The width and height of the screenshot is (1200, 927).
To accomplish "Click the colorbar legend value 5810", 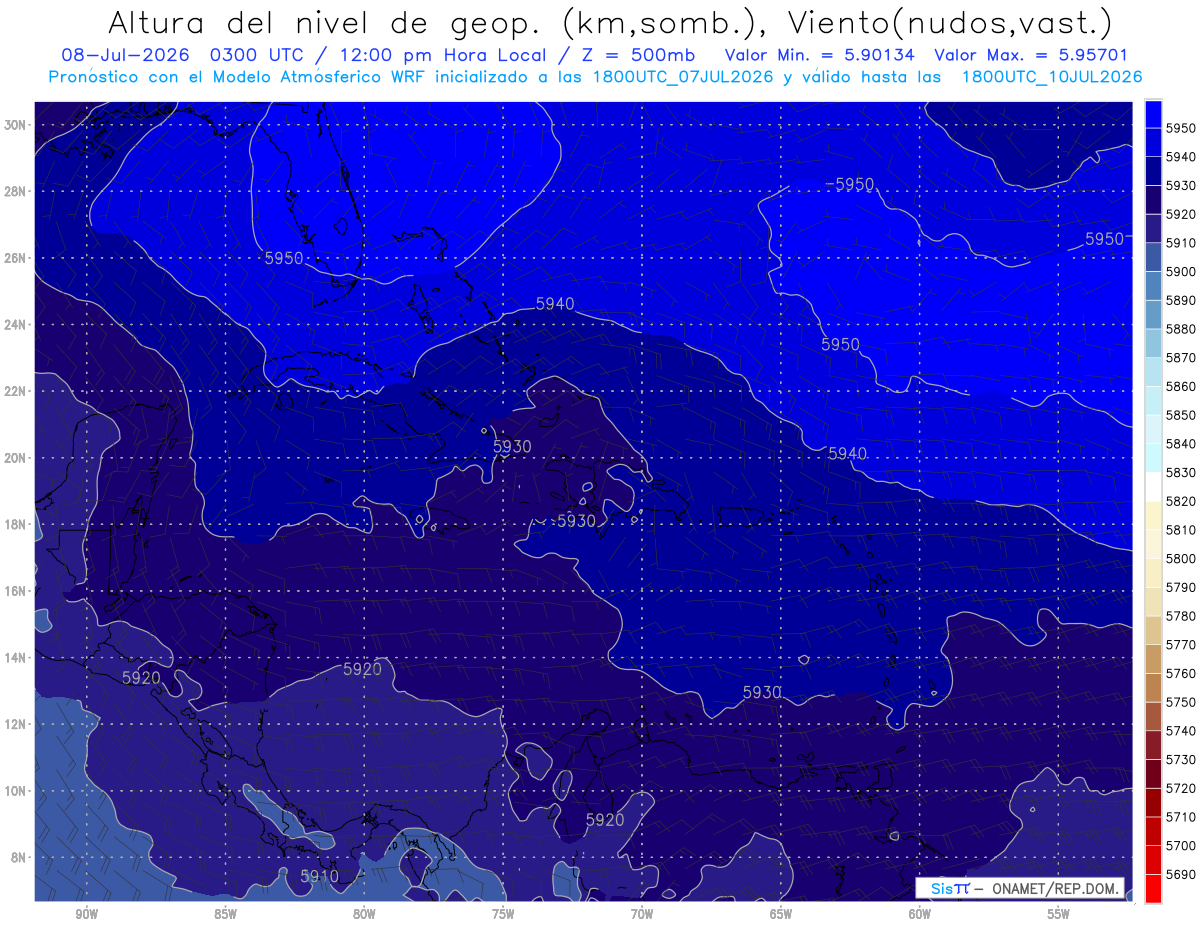I will click(1181, 529).
